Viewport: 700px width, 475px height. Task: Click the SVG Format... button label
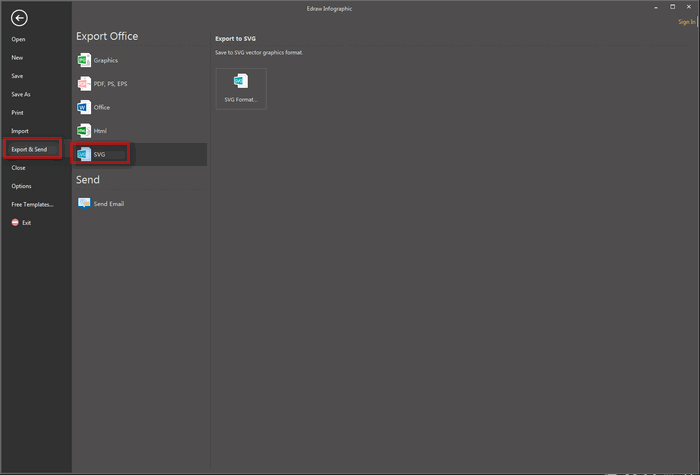241,100
